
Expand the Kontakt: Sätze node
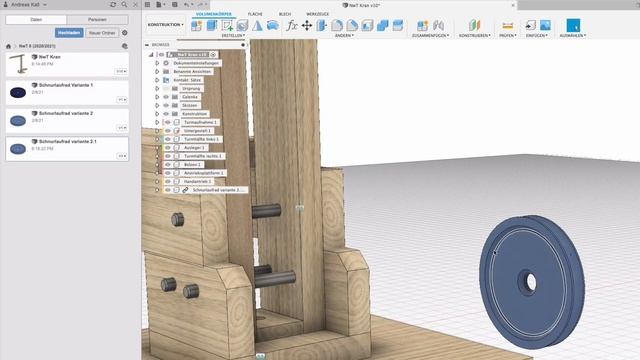point(157,80)
